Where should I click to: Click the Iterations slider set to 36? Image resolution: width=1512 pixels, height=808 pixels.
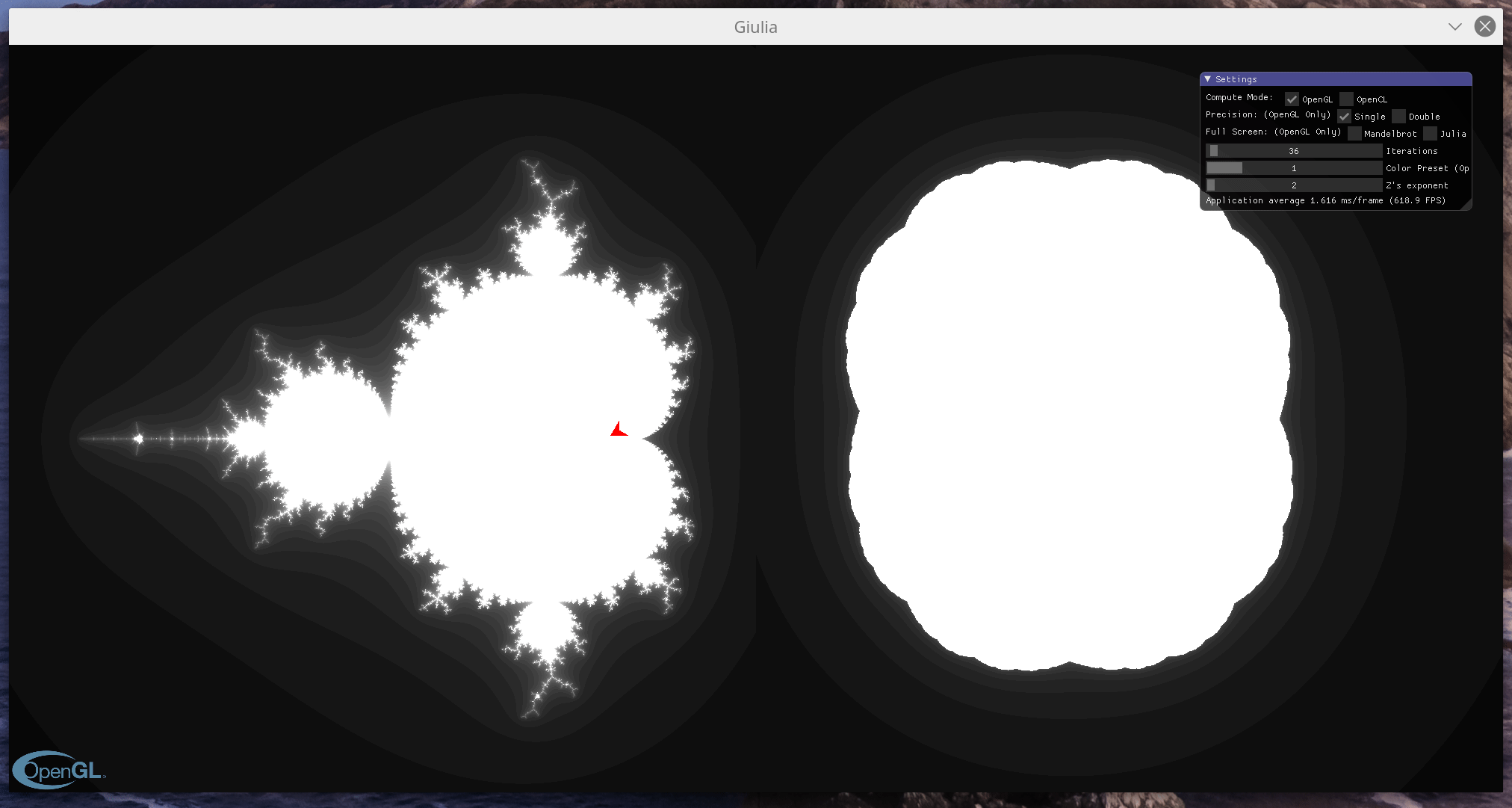(1294, 150)
